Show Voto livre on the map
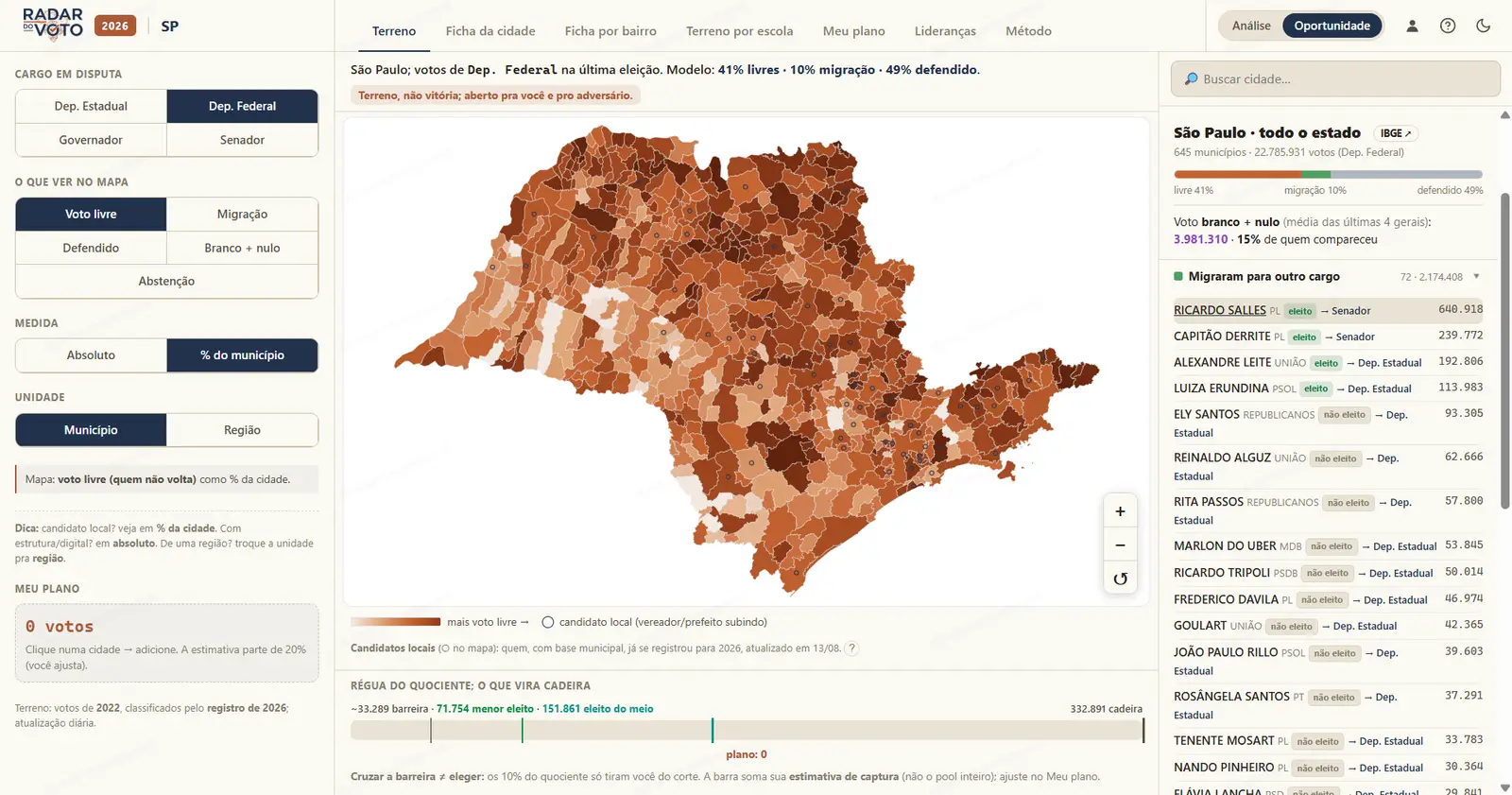Screen dimensions: 1512x795 [x=91, y=215]
